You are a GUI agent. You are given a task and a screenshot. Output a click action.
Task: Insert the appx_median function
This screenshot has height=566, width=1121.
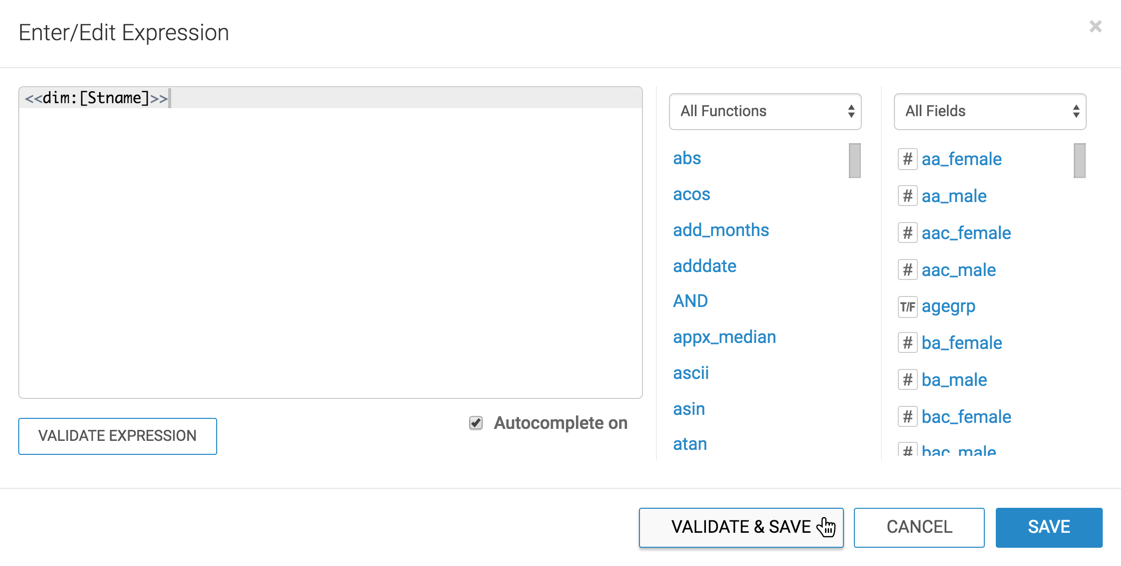coord(724,337)
